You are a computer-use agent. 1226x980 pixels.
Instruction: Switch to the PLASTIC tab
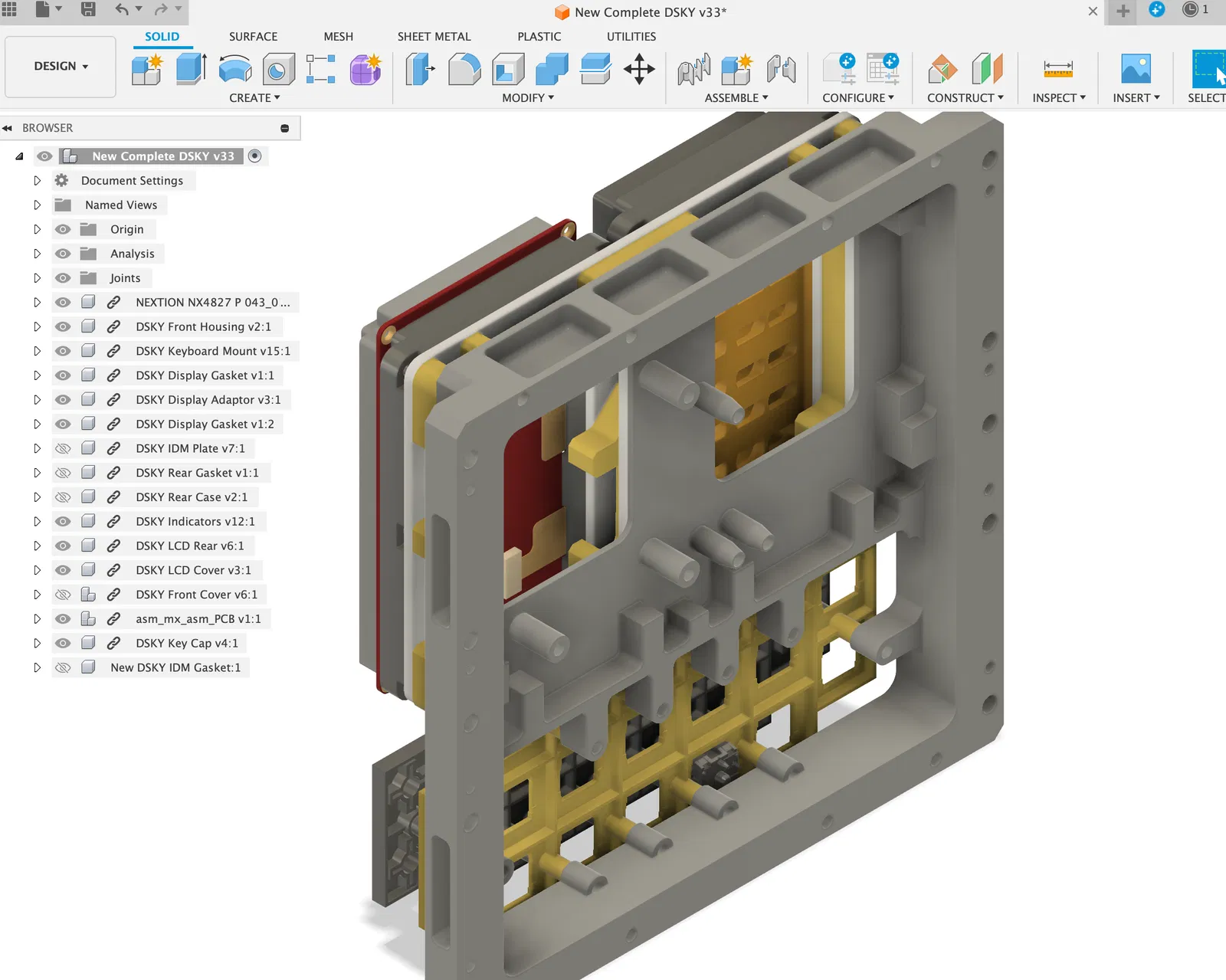click(x=539, y=37)
